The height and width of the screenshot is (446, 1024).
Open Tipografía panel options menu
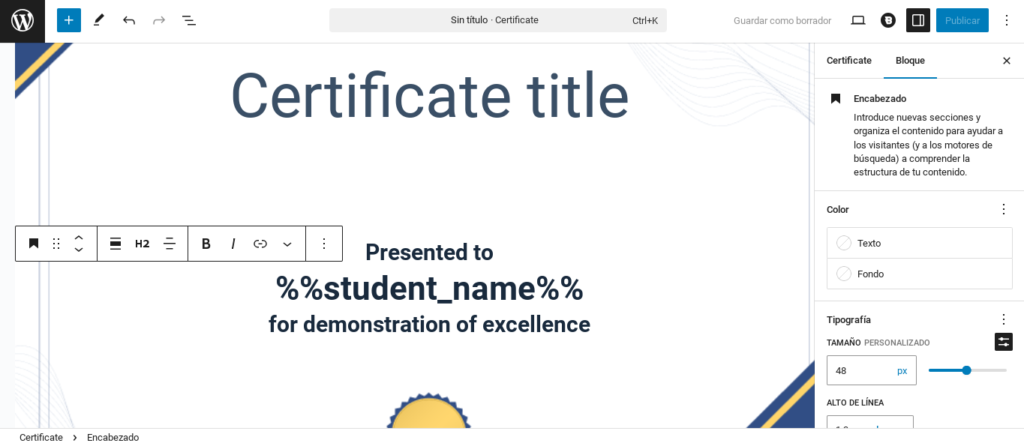(1004, 319)
